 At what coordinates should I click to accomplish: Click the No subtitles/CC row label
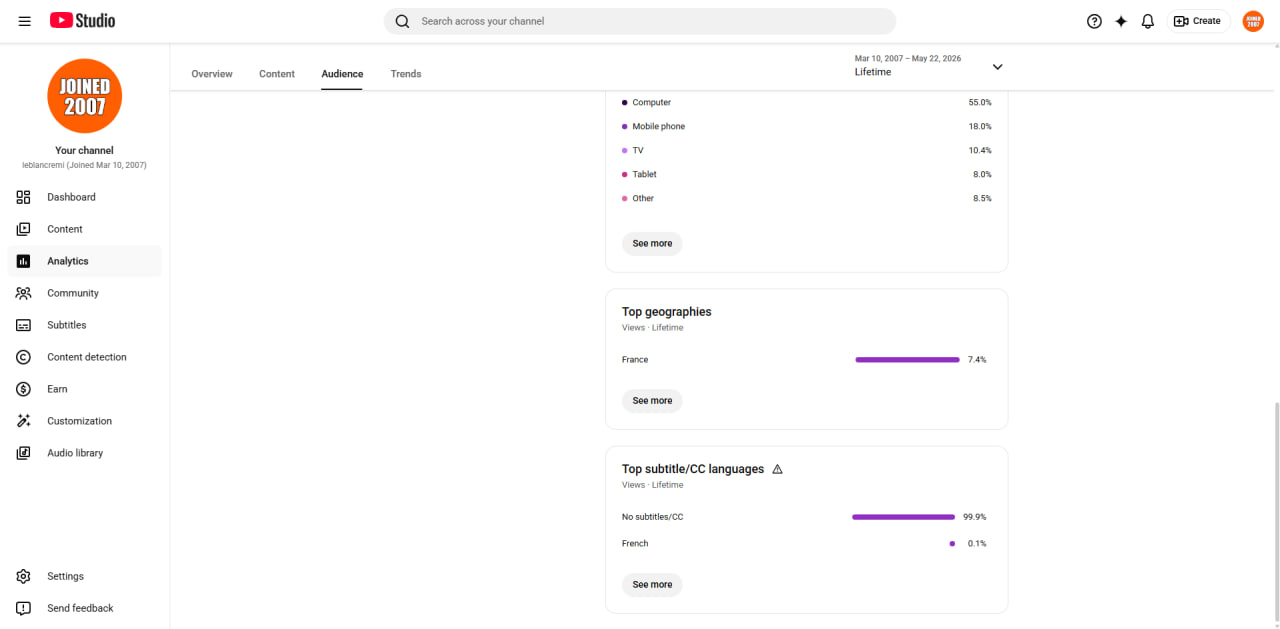coord(652,517)
